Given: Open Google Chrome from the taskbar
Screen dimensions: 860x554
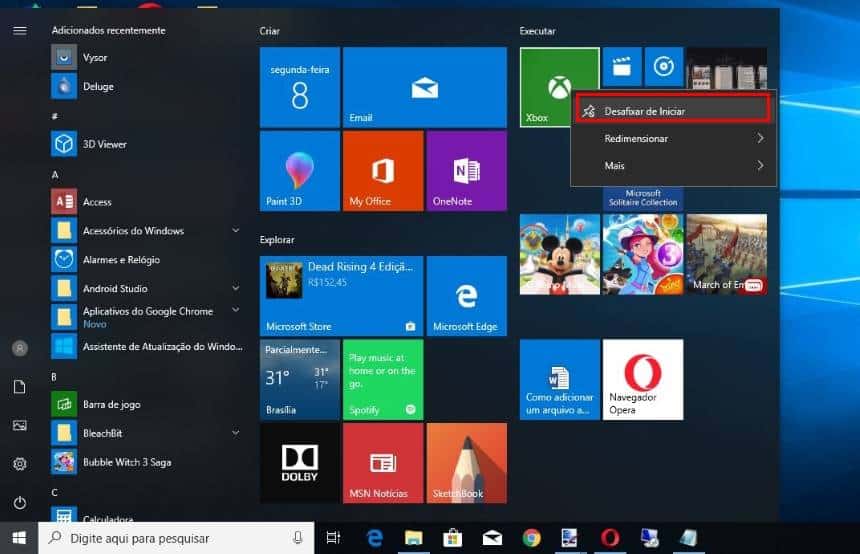Looking at the screenshot, I should pos(531,538).
